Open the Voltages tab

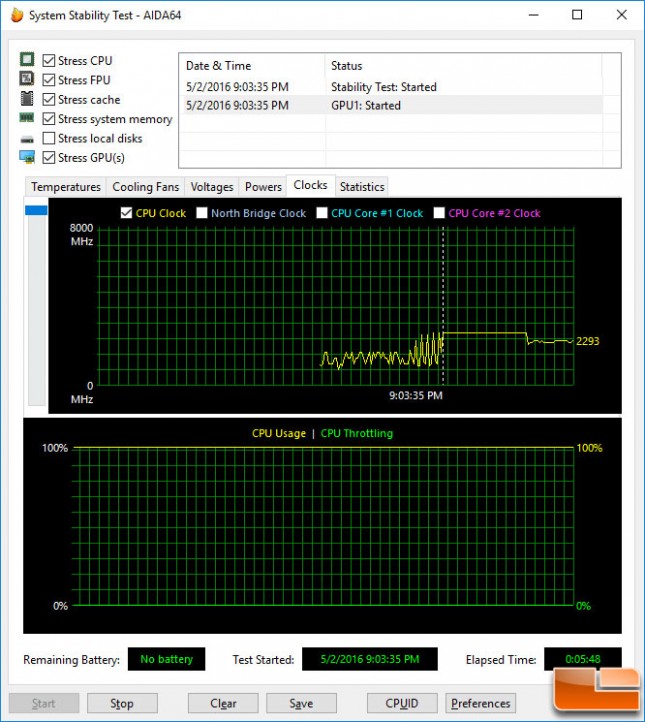point(212,186)
